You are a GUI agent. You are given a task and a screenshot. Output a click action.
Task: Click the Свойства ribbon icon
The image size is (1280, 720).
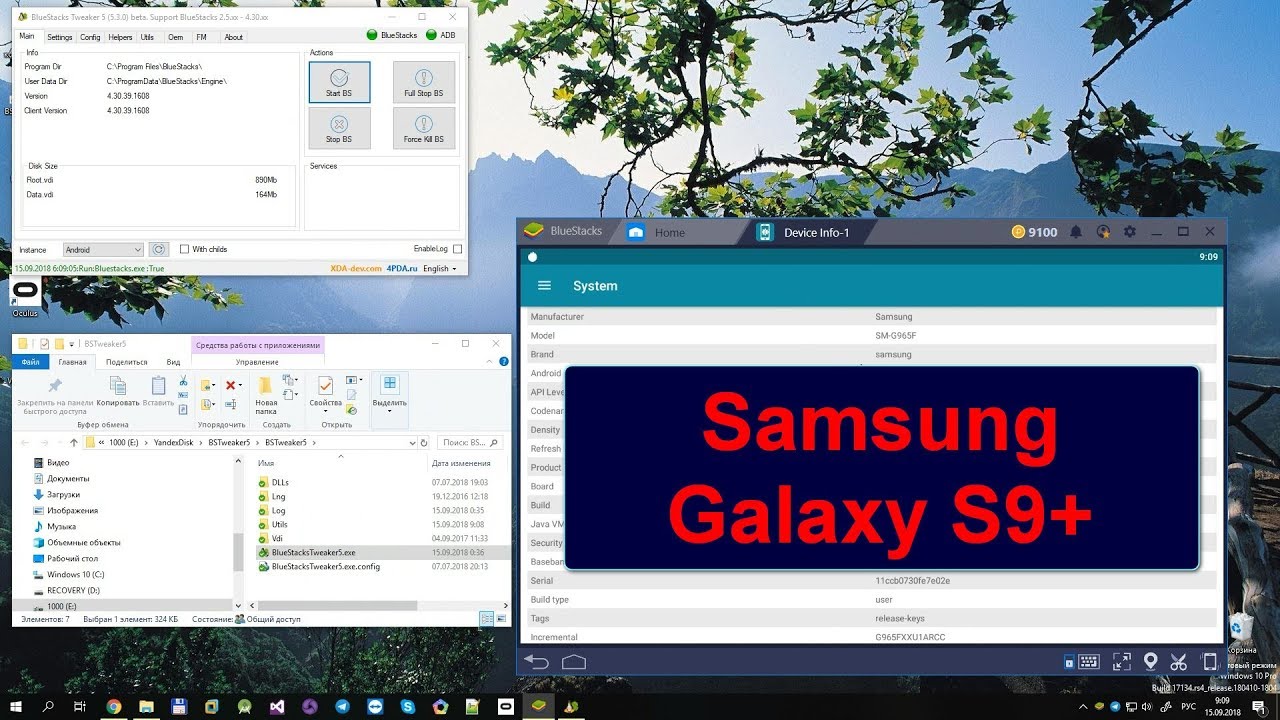point(325,391)
